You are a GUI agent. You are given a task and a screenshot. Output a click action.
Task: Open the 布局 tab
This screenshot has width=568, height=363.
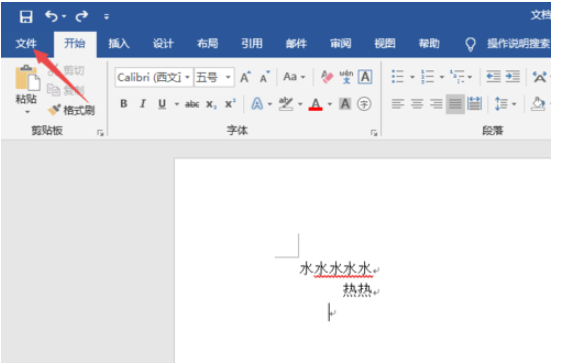click(x=208, y=44)
